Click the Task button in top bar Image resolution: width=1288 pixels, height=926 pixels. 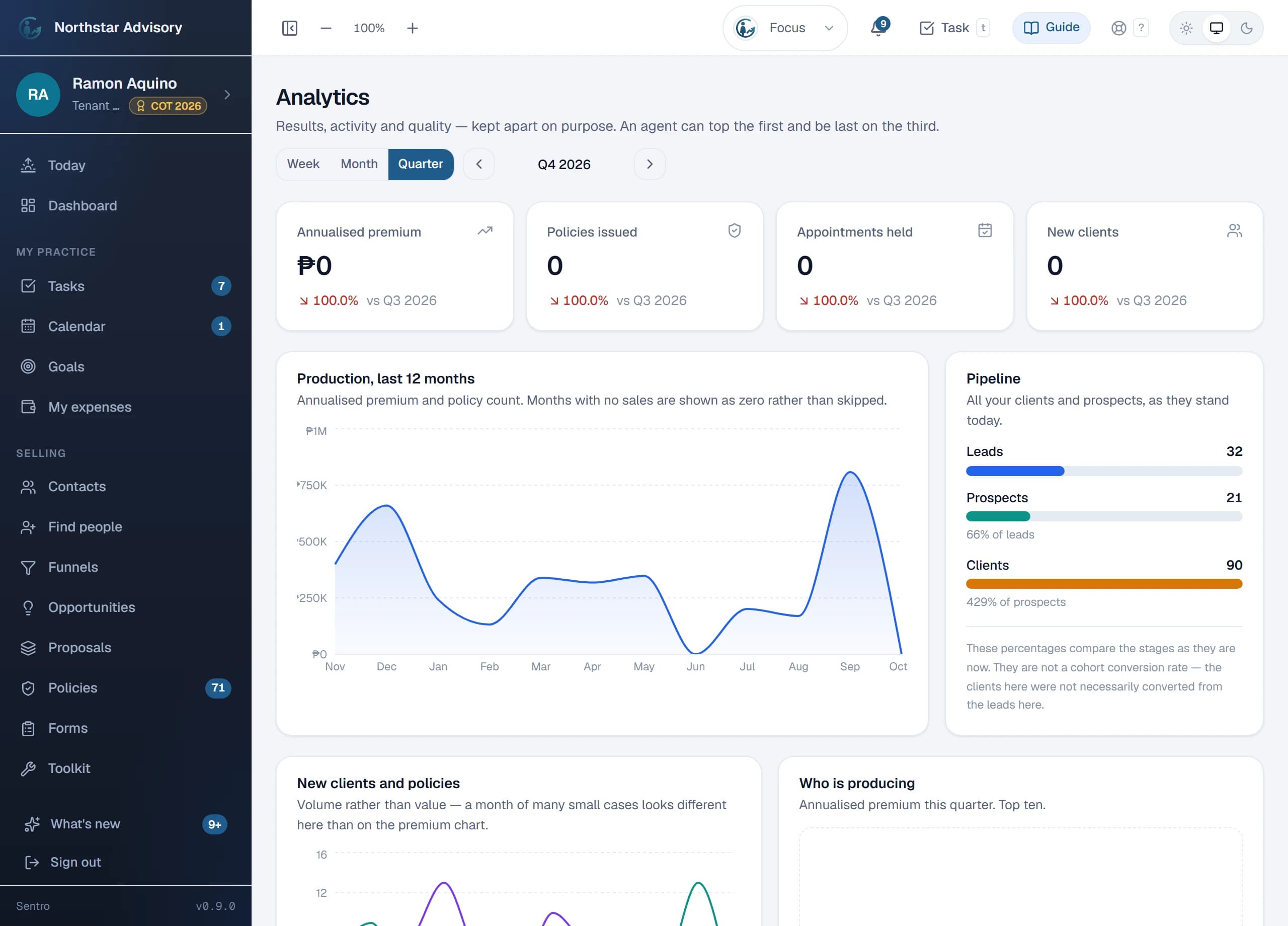954,28
